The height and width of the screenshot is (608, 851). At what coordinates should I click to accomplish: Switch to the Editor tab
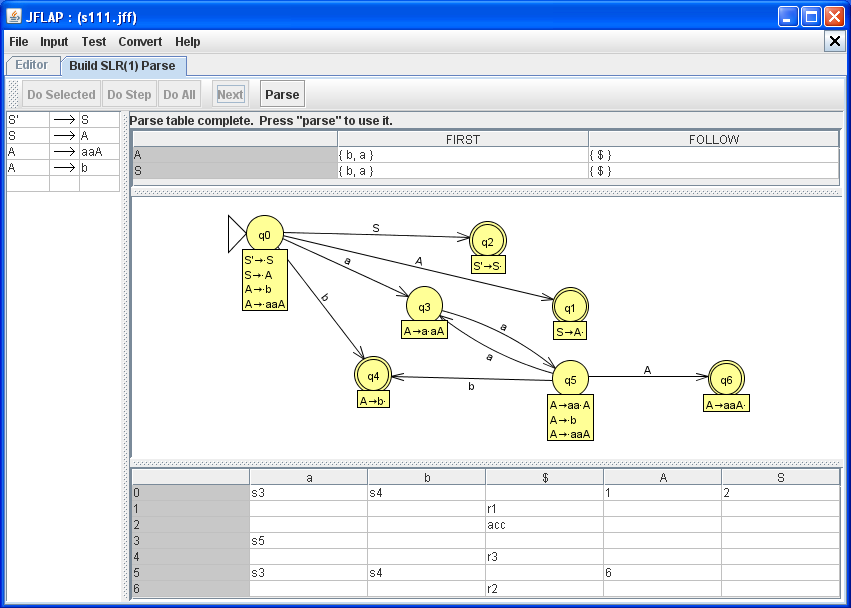[x=31, y=65]
